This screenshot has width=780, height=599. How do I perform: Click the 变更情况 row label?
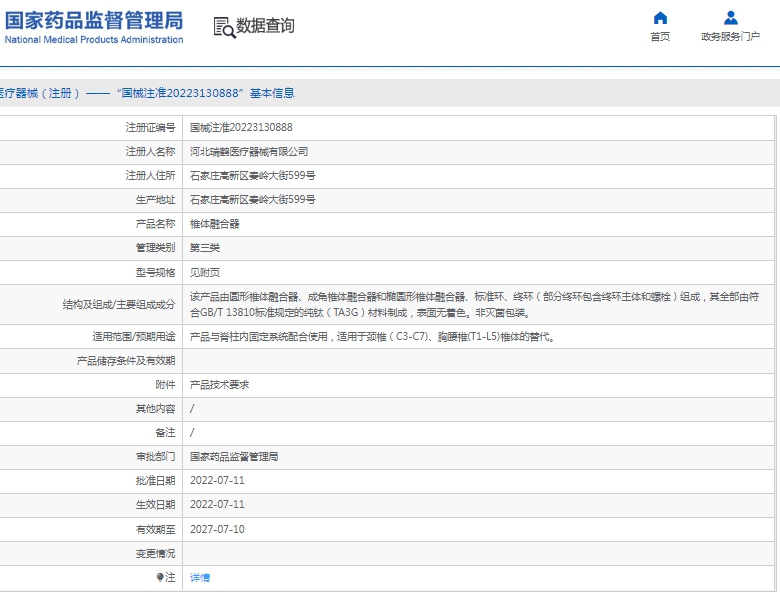coord(156,553)
